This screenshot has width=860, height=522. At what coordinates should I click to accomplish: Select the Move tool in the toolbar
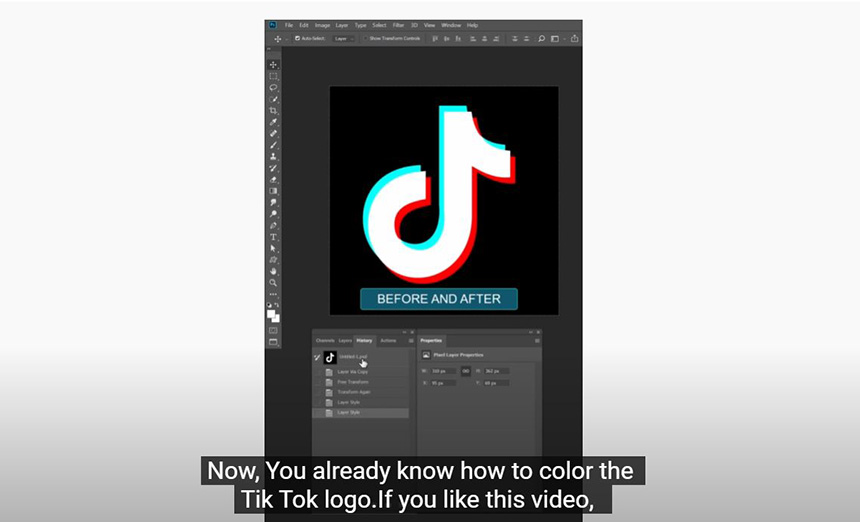coord(273,65)
